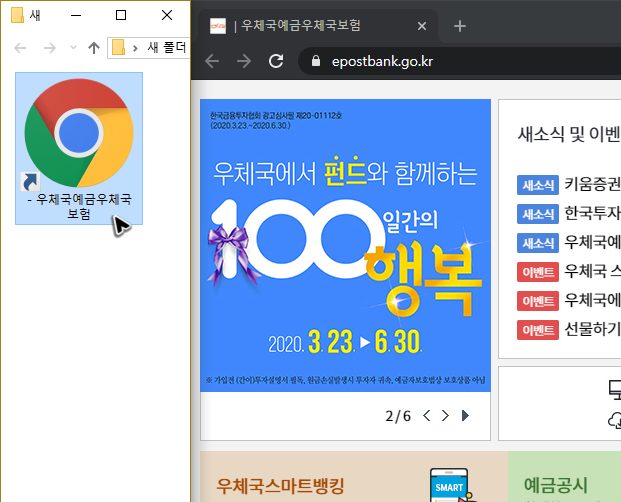This screenshot has height=502, width=621.
Task: Open Explorer recent locations dropdown chevron
Action: click(73, 48)
